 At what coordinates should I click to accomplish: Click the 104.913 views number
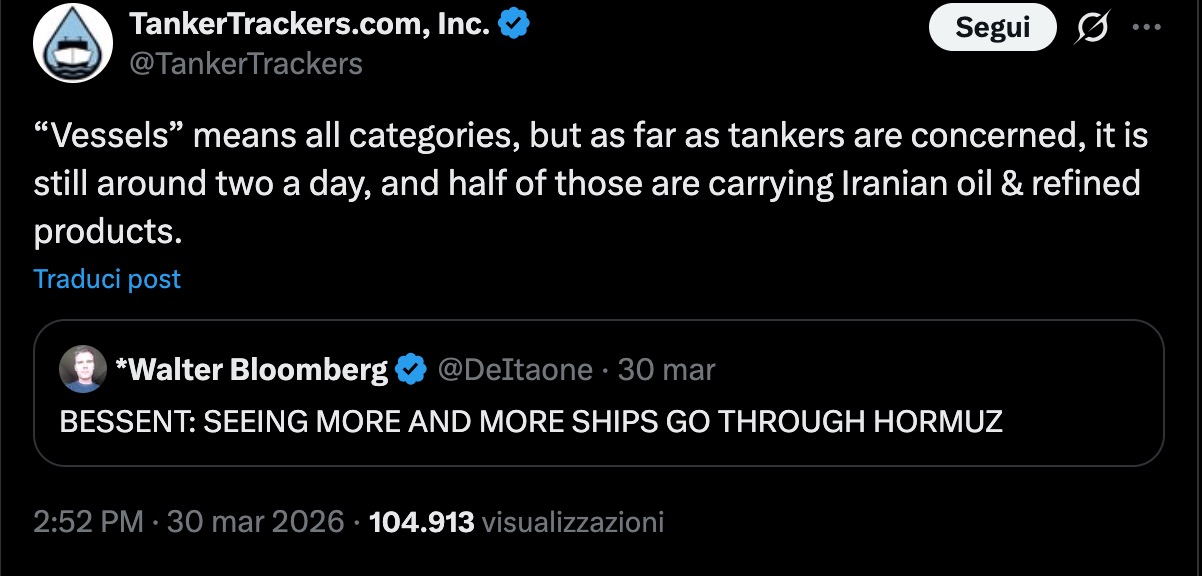click(x=421, y=521)
